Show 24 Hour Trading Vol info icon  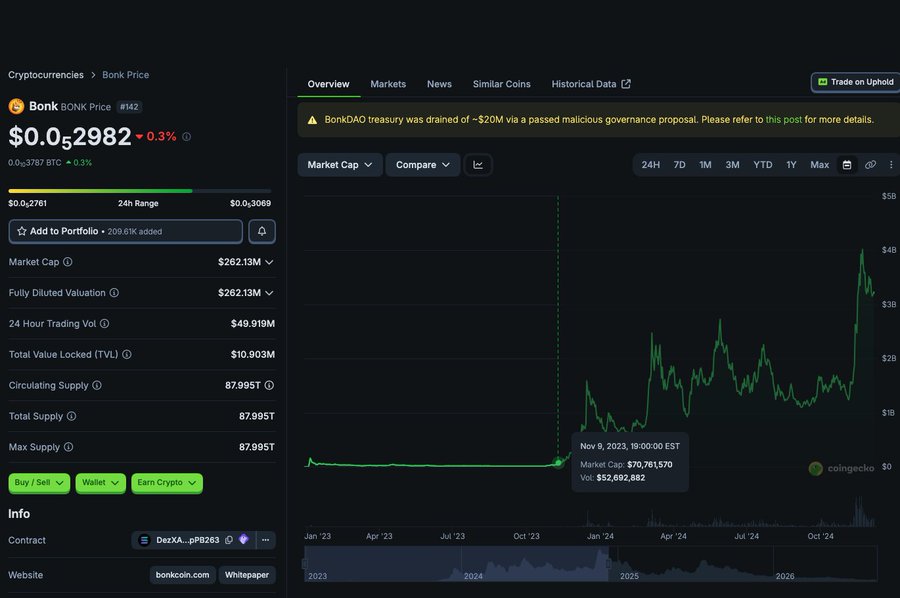click(x=104, y=324)
